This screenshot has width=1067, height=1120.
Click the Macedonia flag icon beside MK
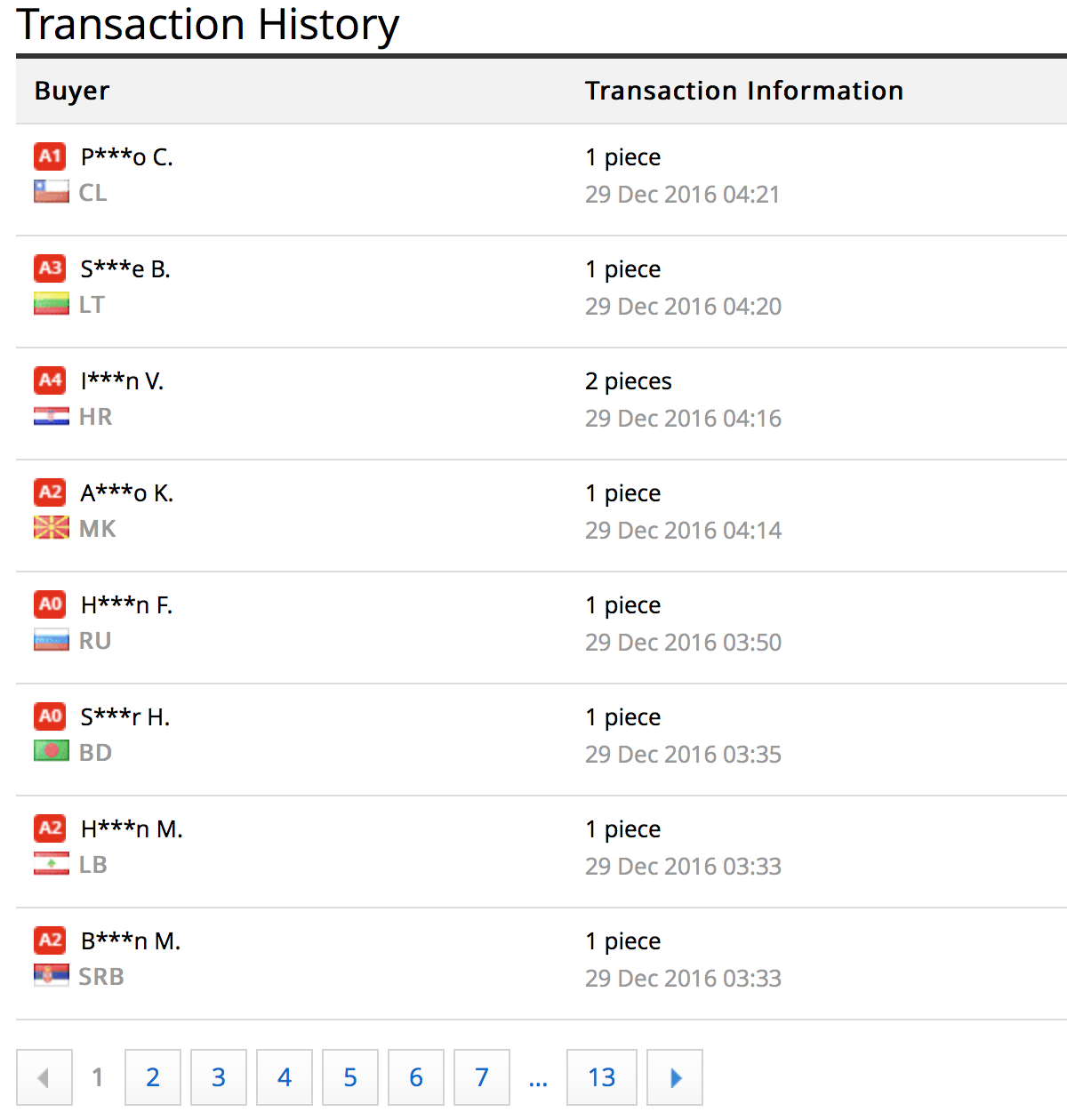(52, 528)
